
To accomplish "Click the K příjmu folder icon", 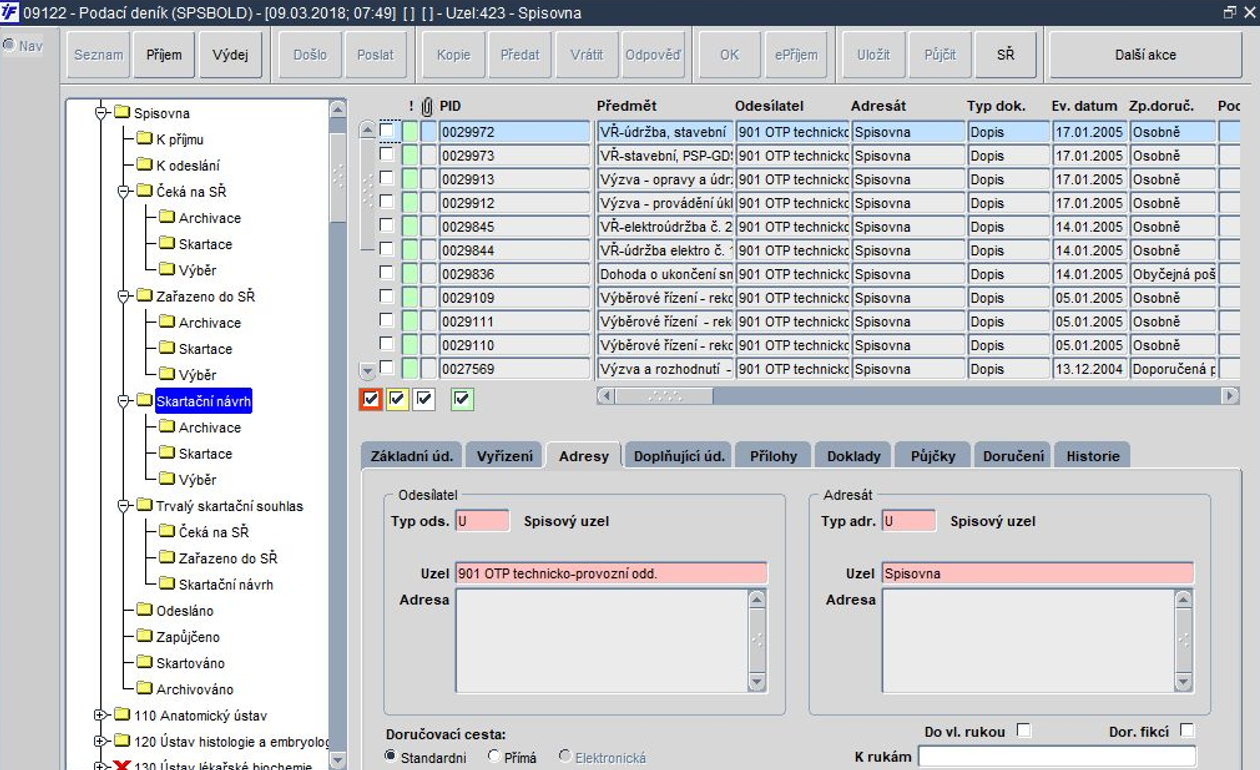I will [x=145, y=140].
